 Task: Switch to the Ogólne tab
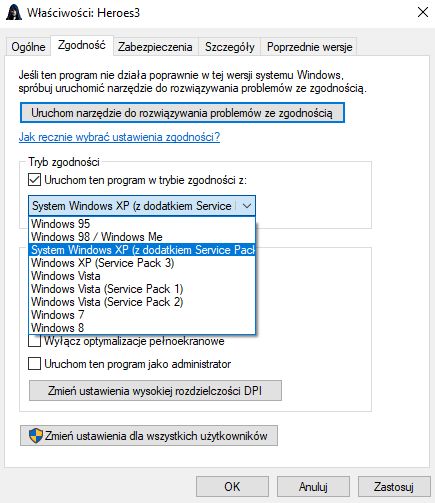click(28, 47)
